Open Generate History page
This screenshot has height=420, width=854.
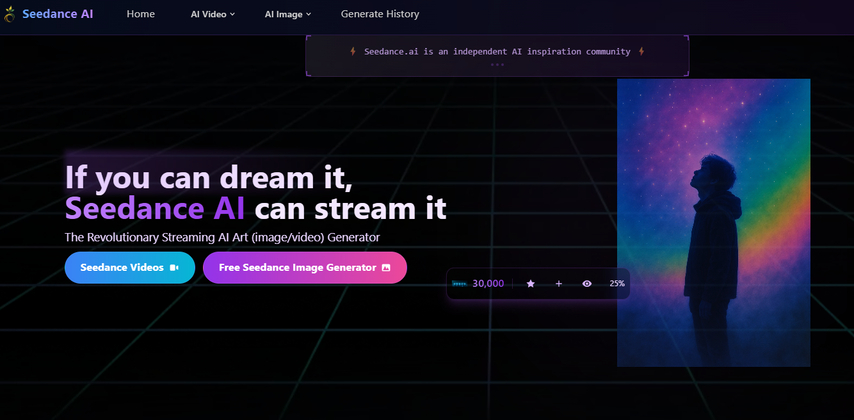tap(380, 14)
